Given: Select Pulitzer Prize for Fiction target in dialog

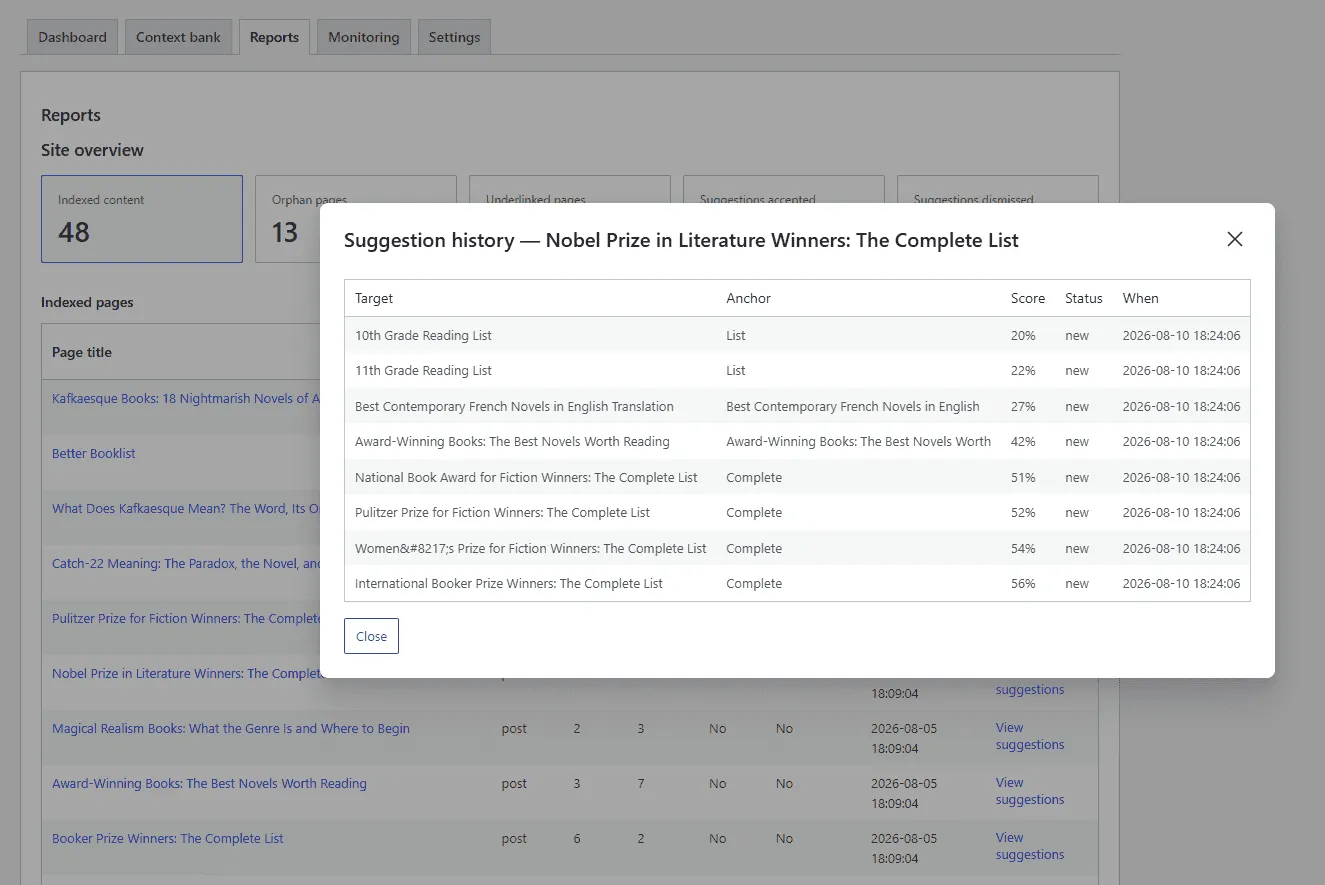Looking at the screenshot, I should pyautogui.click(x=502, y=512).
